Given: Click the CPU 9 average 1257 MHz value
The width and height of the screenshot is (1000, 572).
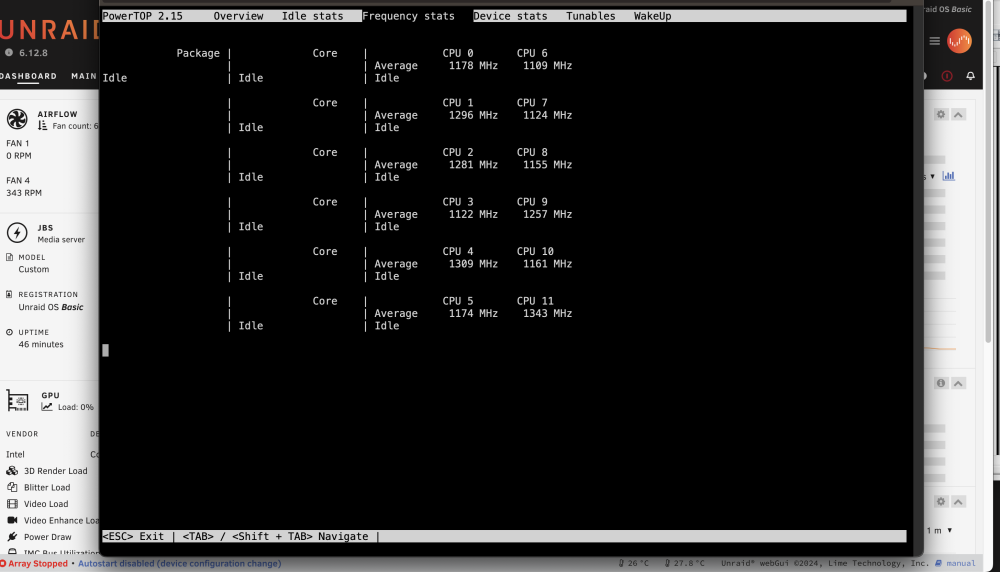Looking at the screenshot, I should coord(547,214).
